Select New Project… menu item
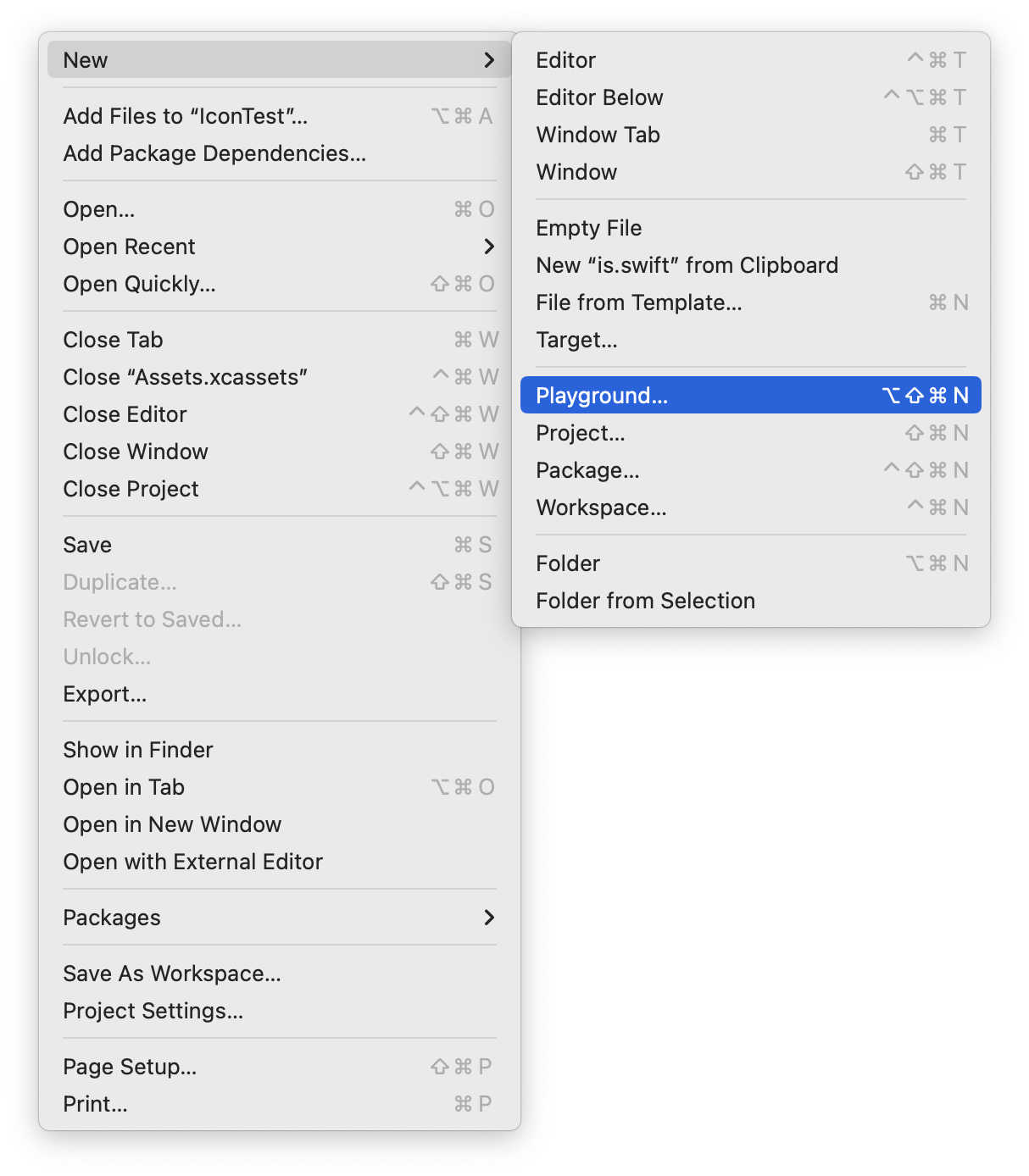 click(580, 433)
